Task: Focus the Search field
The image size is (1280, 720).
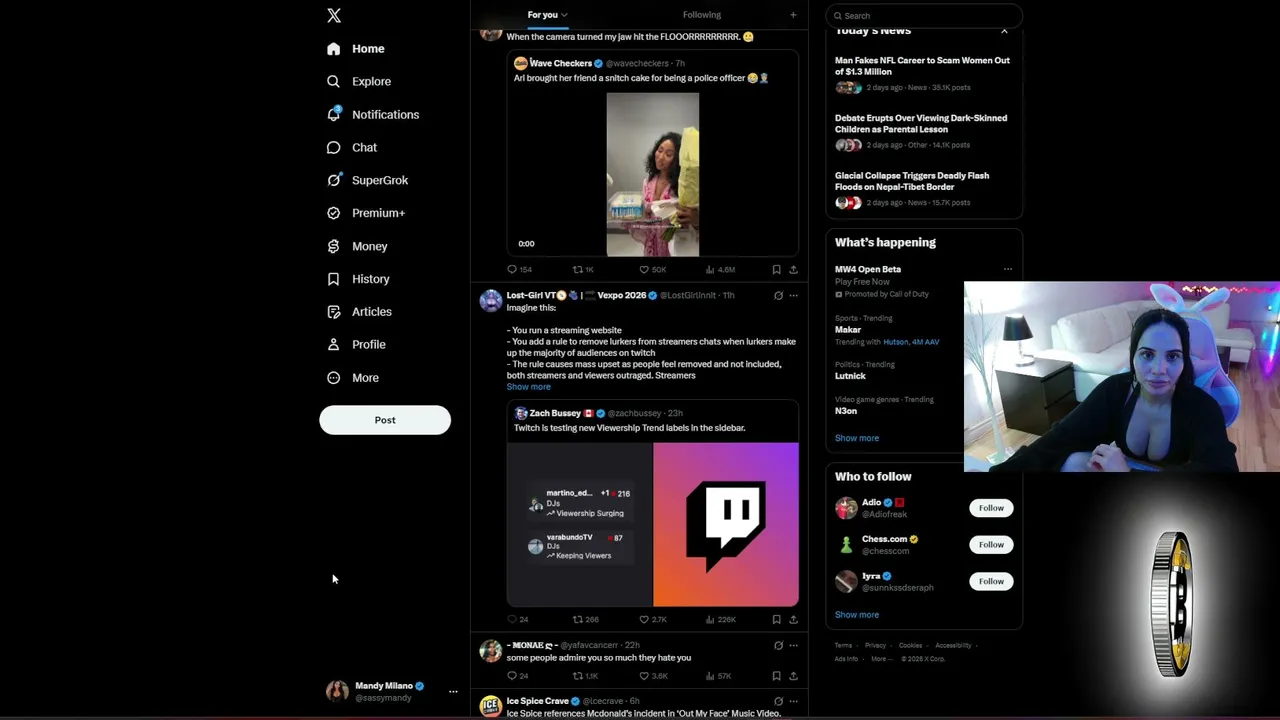Action: (924, 16)
